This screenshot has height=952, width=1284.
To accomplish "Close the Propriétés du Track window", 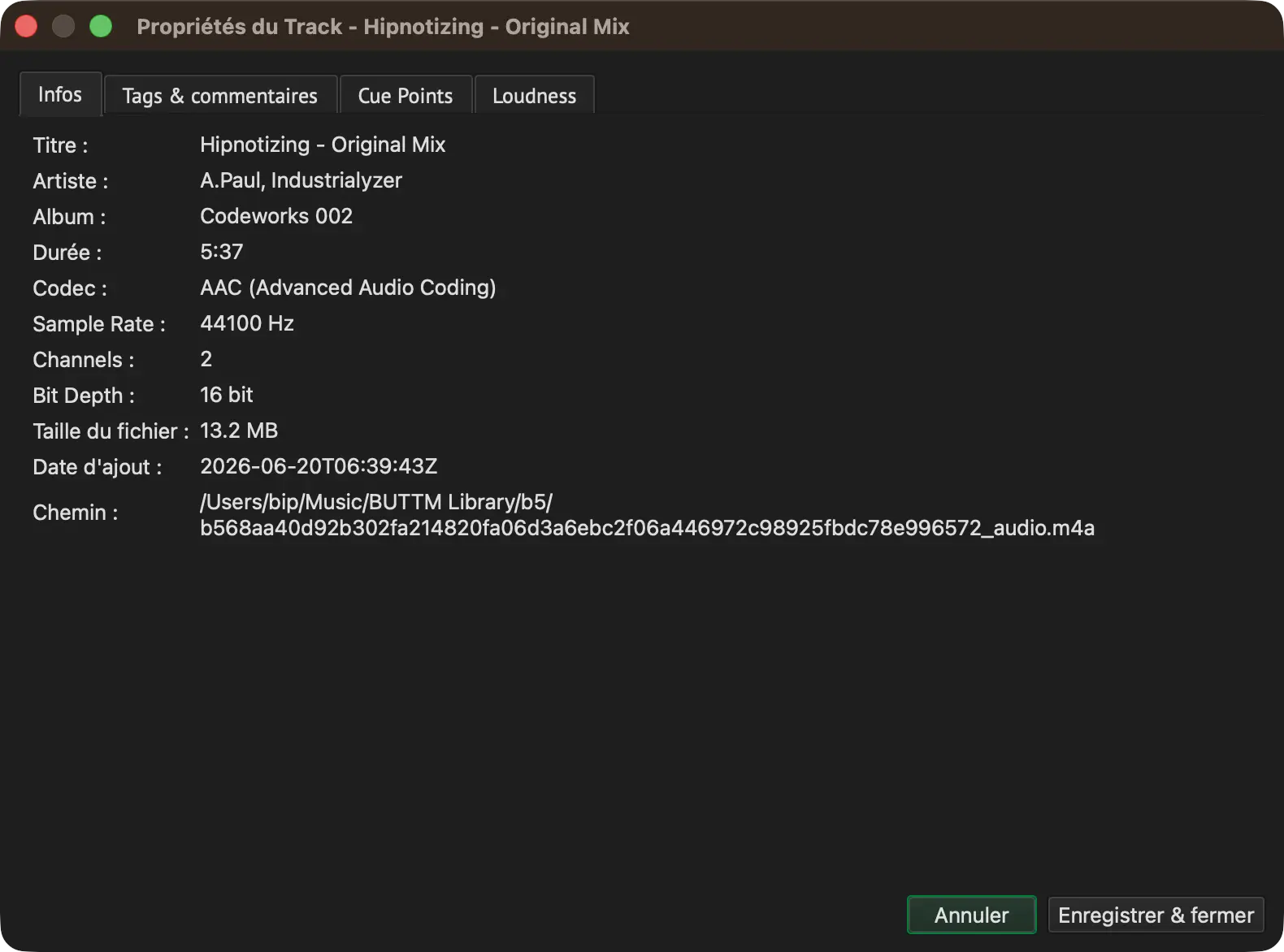I will tap(26, 26).
